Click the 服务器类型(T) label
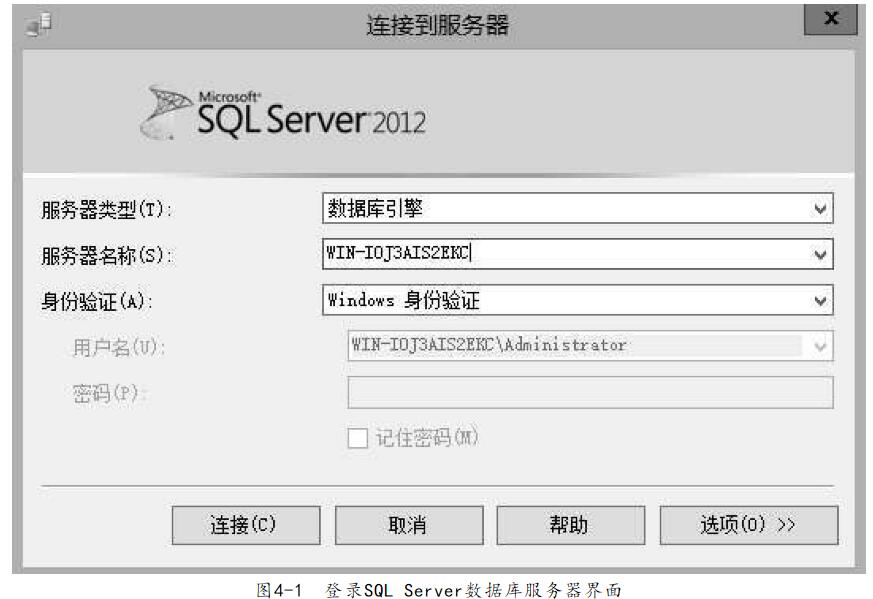Viewport: 873px width, 599px height. pos(106,210)
